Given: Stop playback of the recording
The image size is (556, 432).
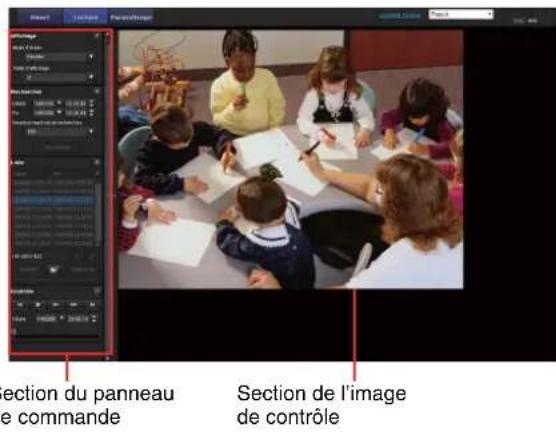Looking at the screenshot, I should point(38,305).
